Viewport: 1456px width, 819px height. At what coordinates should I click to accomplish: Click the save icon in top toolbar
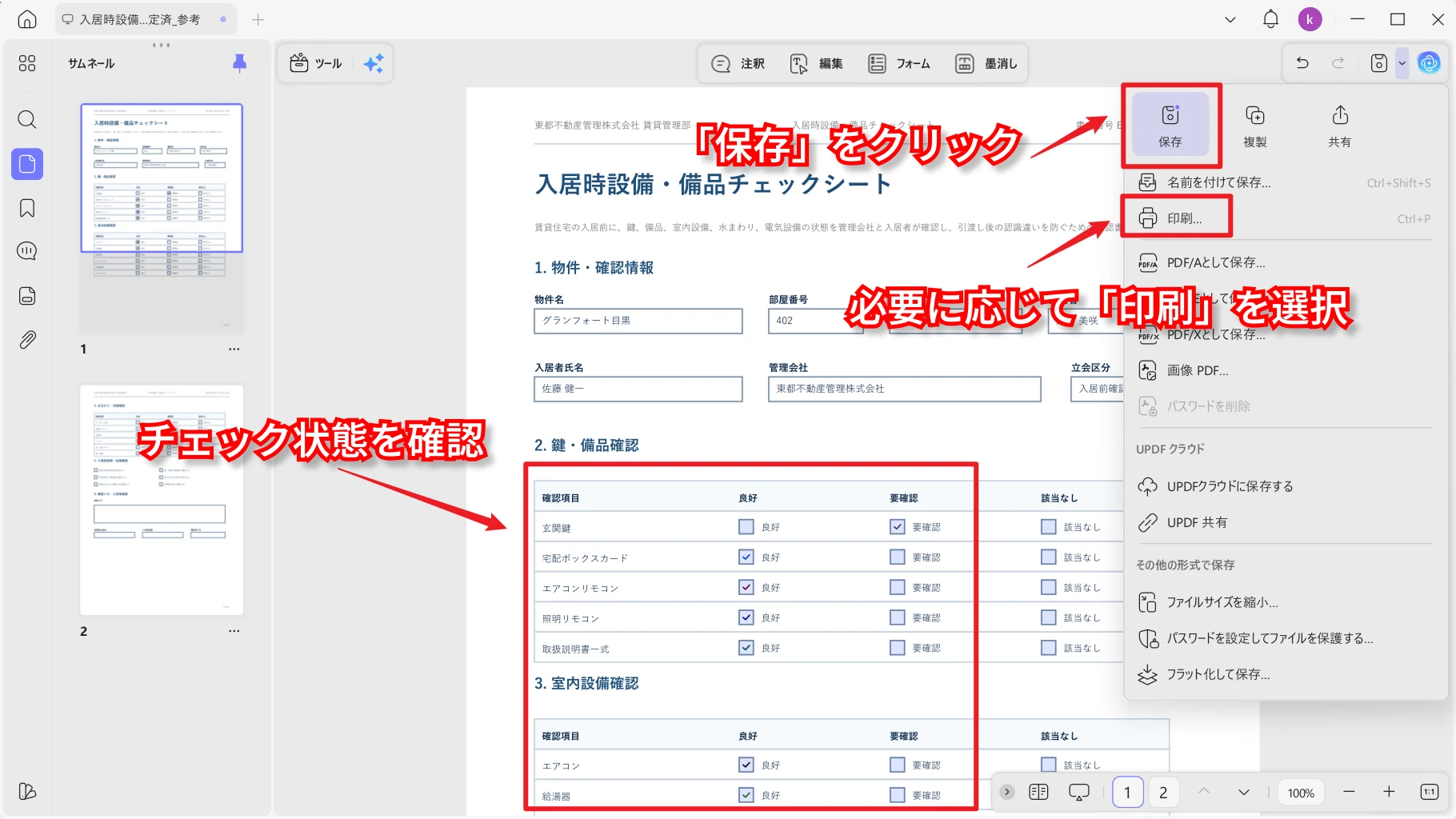[1379, 63]
